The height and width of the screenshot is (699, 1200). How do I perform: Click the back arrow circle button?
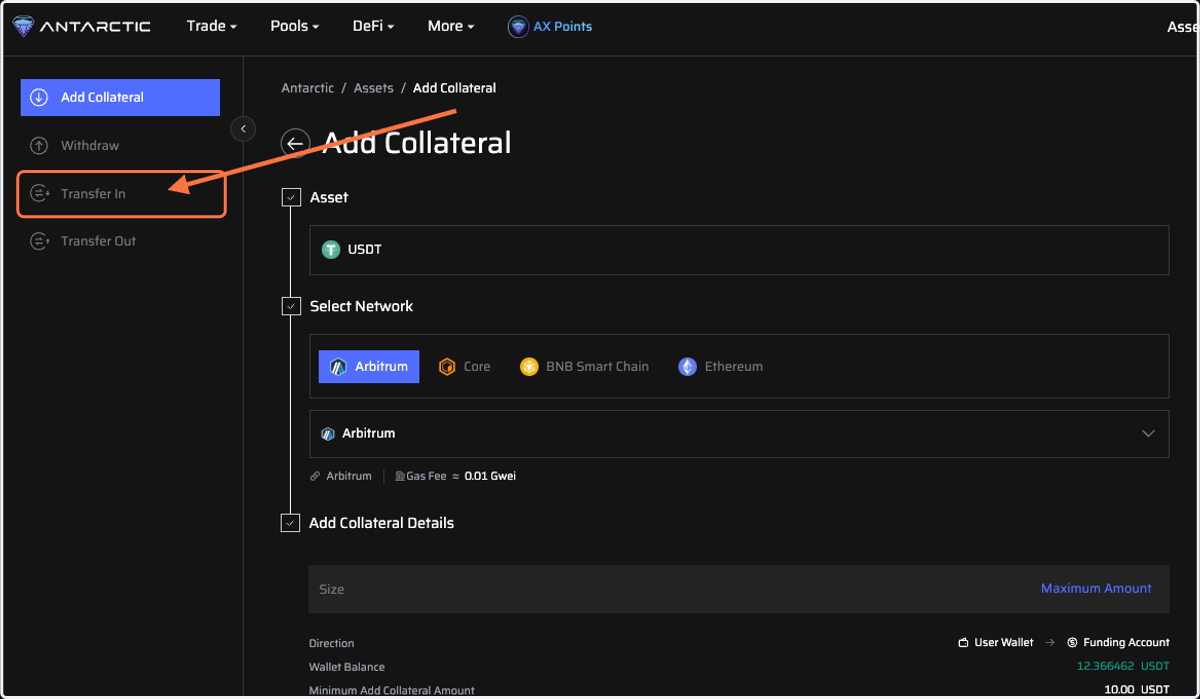(295, 144)
